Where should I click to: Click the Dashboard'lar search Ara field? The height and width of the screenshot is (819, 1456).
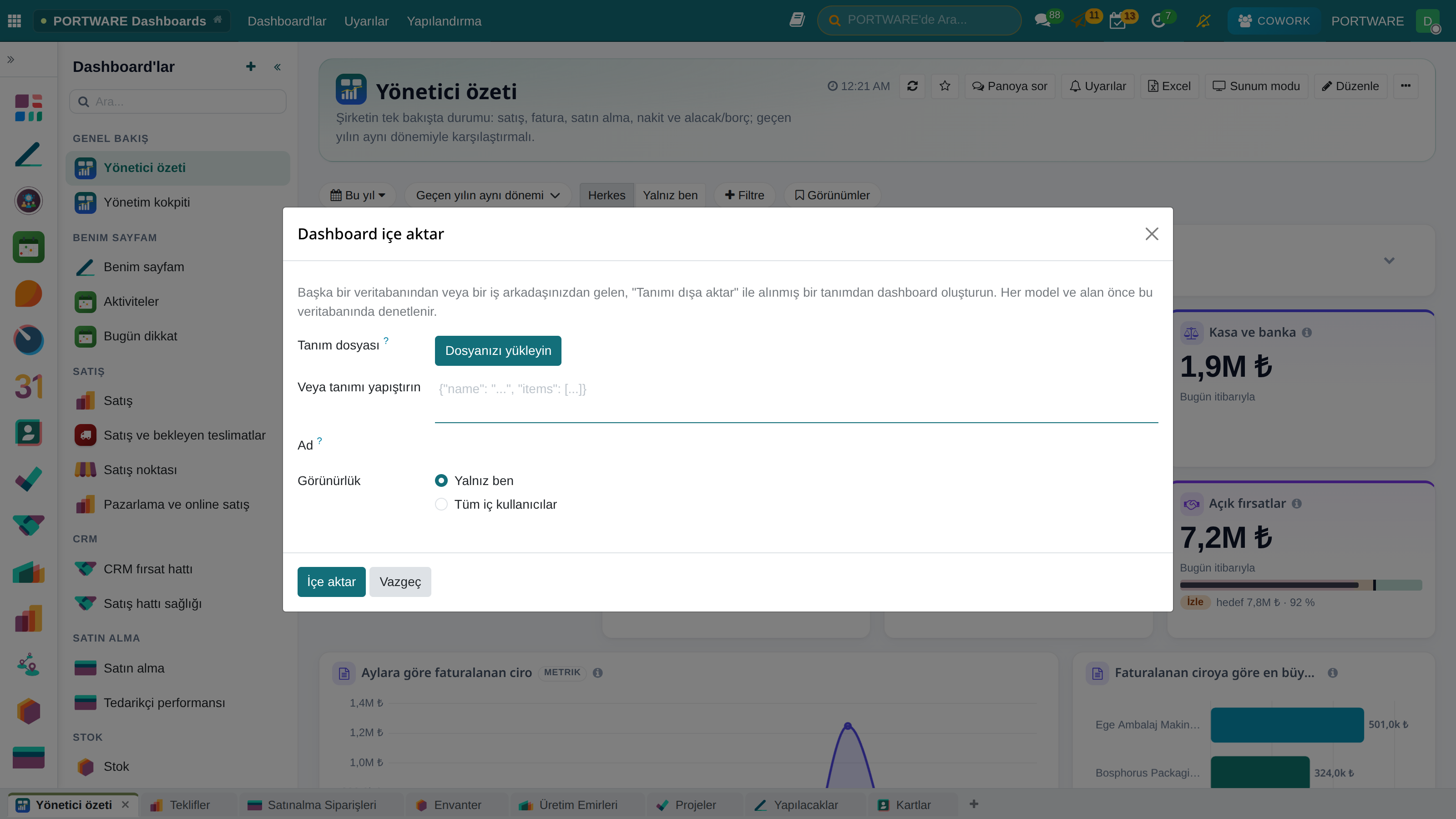[x=178, y=102]
